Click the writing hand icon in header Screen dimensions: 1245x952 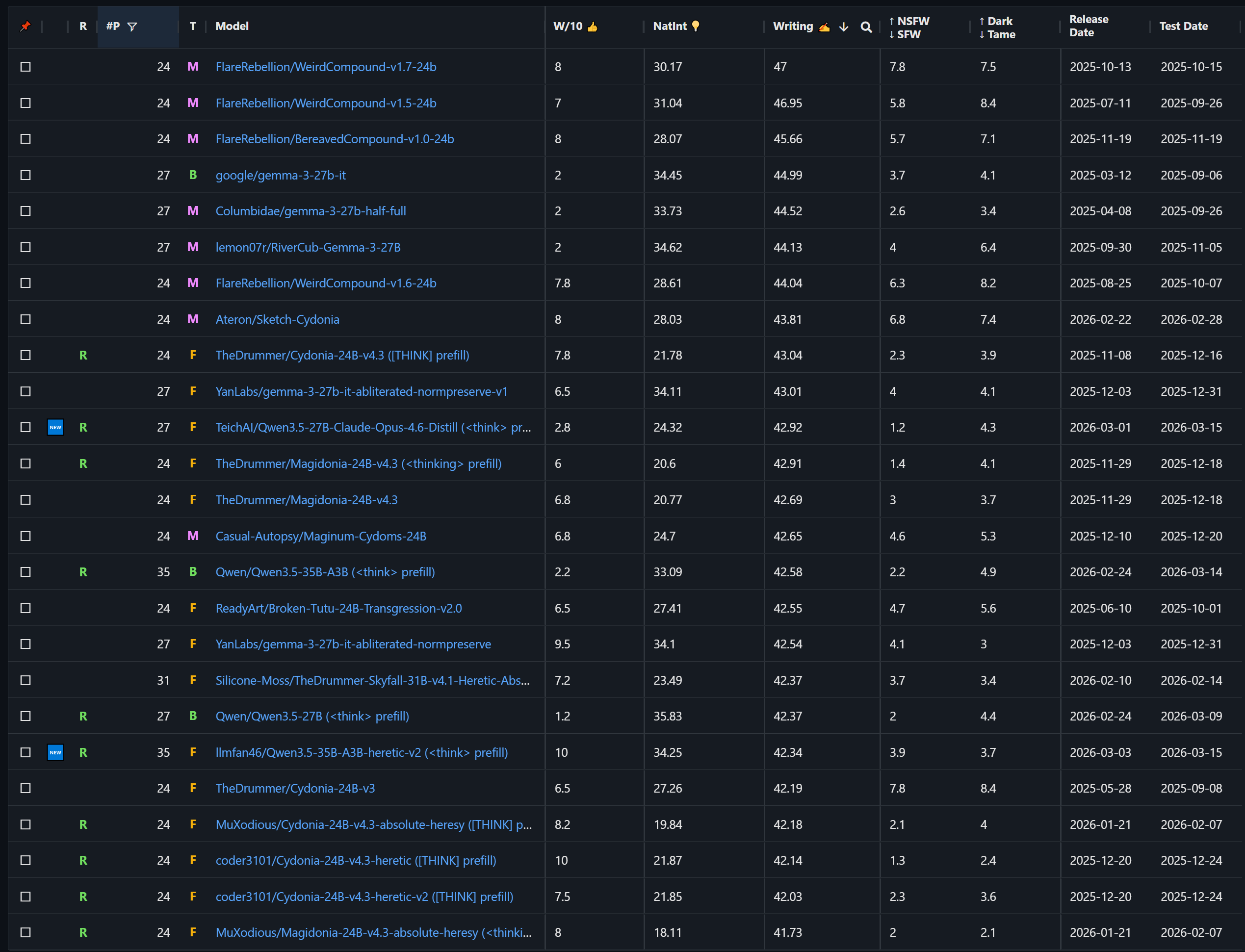(x=825, y=26)
